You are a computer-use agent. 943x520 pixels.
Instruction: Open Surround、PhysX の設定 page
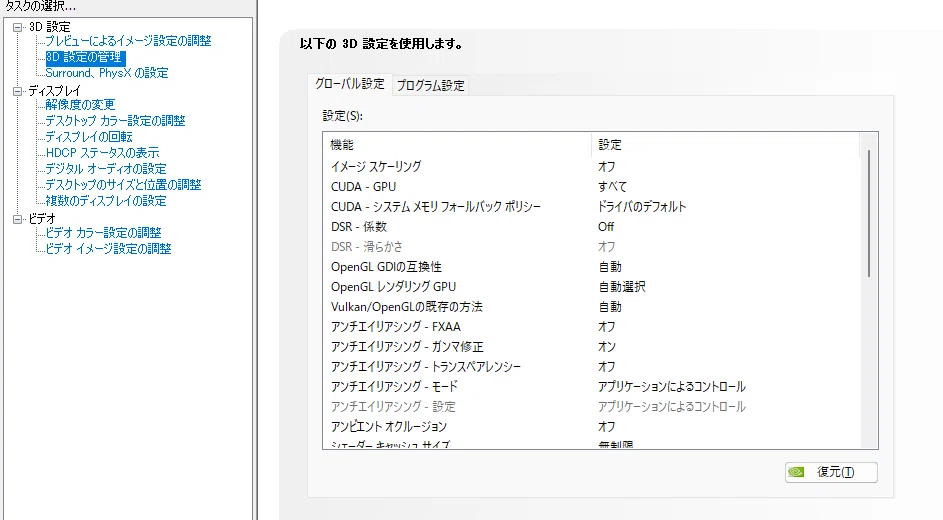coord(107,73)
